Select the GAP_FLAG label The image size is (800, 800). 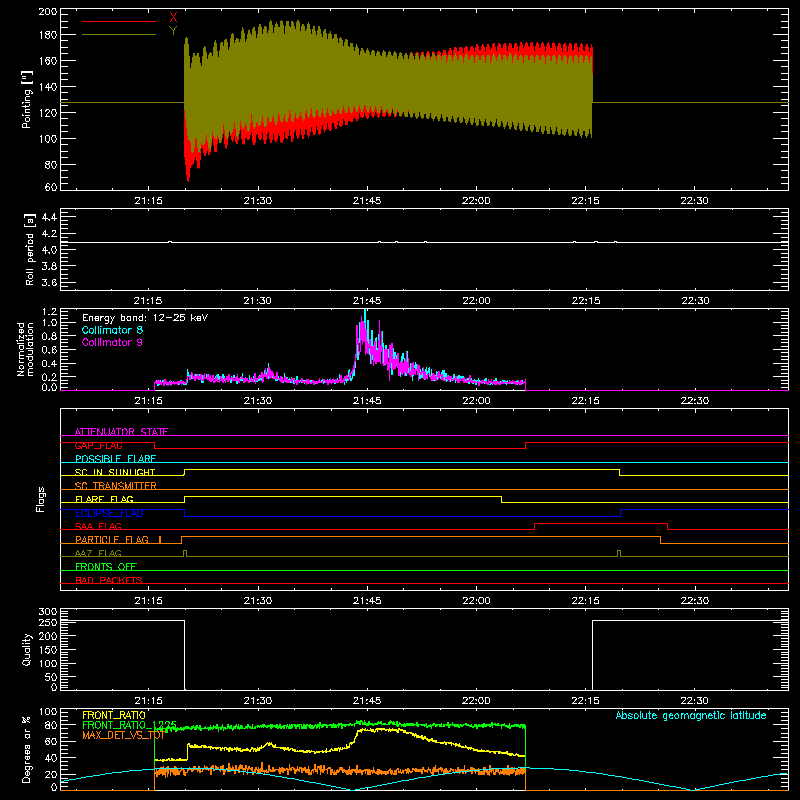click(x=99, y=445)
